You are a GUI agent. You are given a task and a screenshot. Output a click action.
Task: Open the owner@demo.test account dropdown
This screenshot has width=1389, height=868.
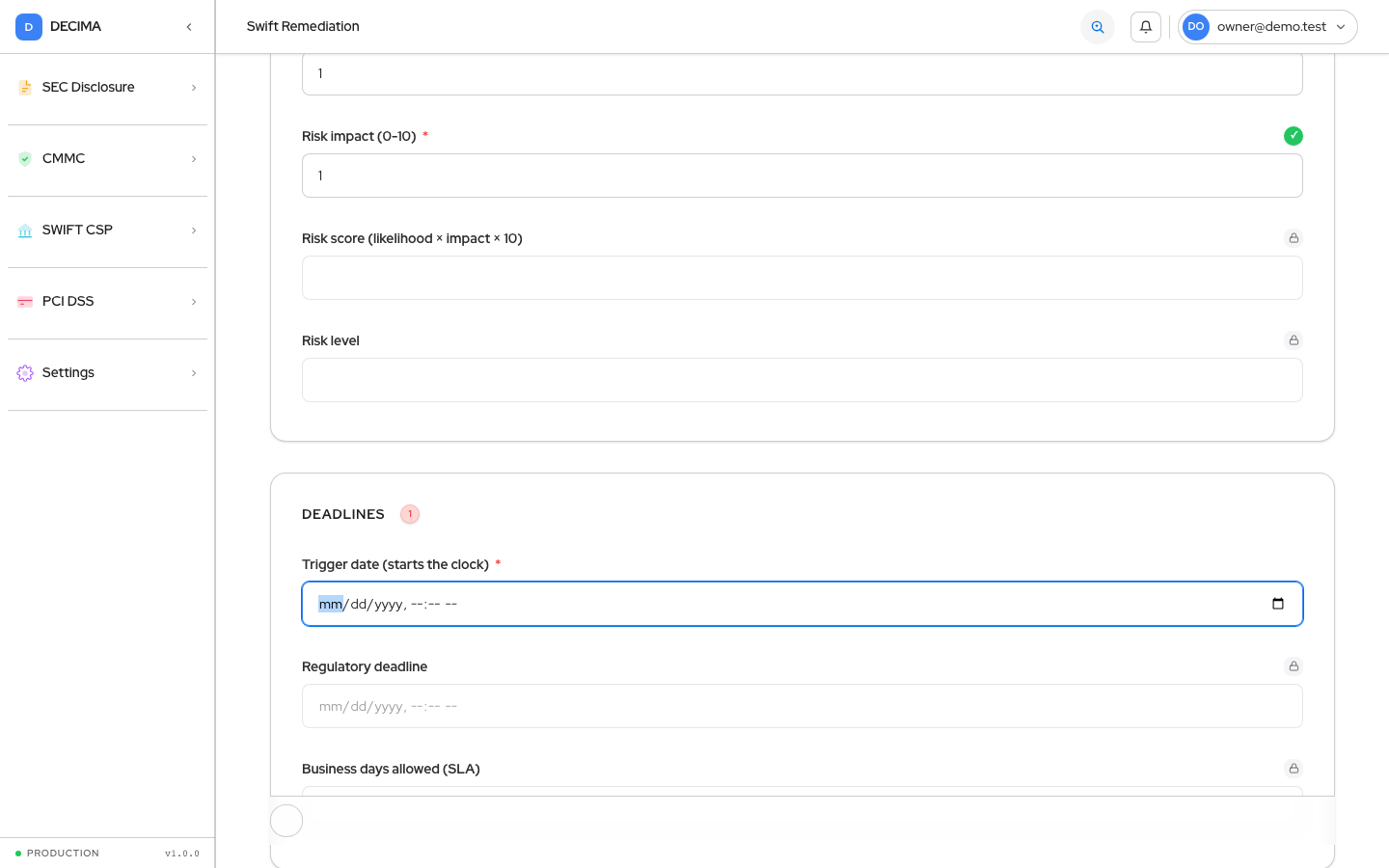click(1267, 27)
